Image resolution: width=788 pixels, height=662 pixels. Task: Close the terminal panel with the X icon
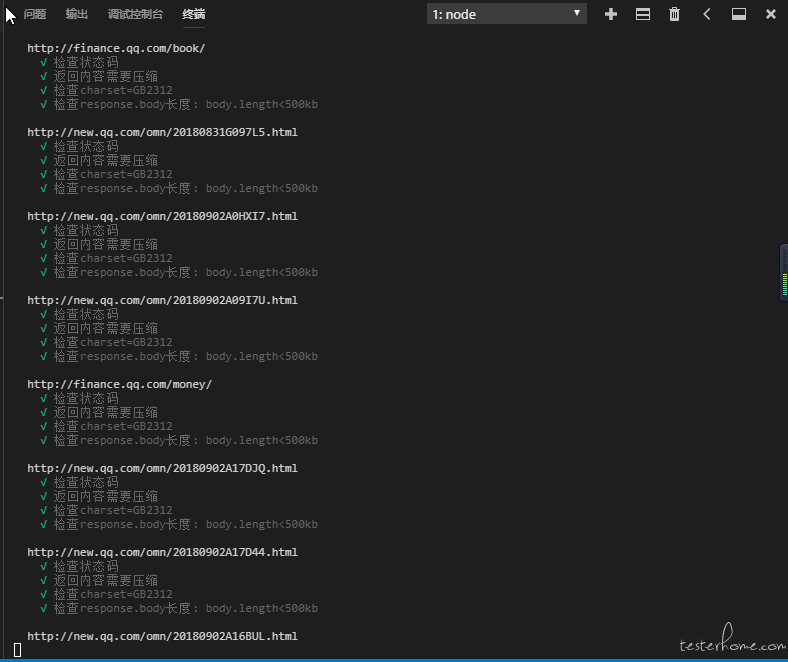(770, 14)
